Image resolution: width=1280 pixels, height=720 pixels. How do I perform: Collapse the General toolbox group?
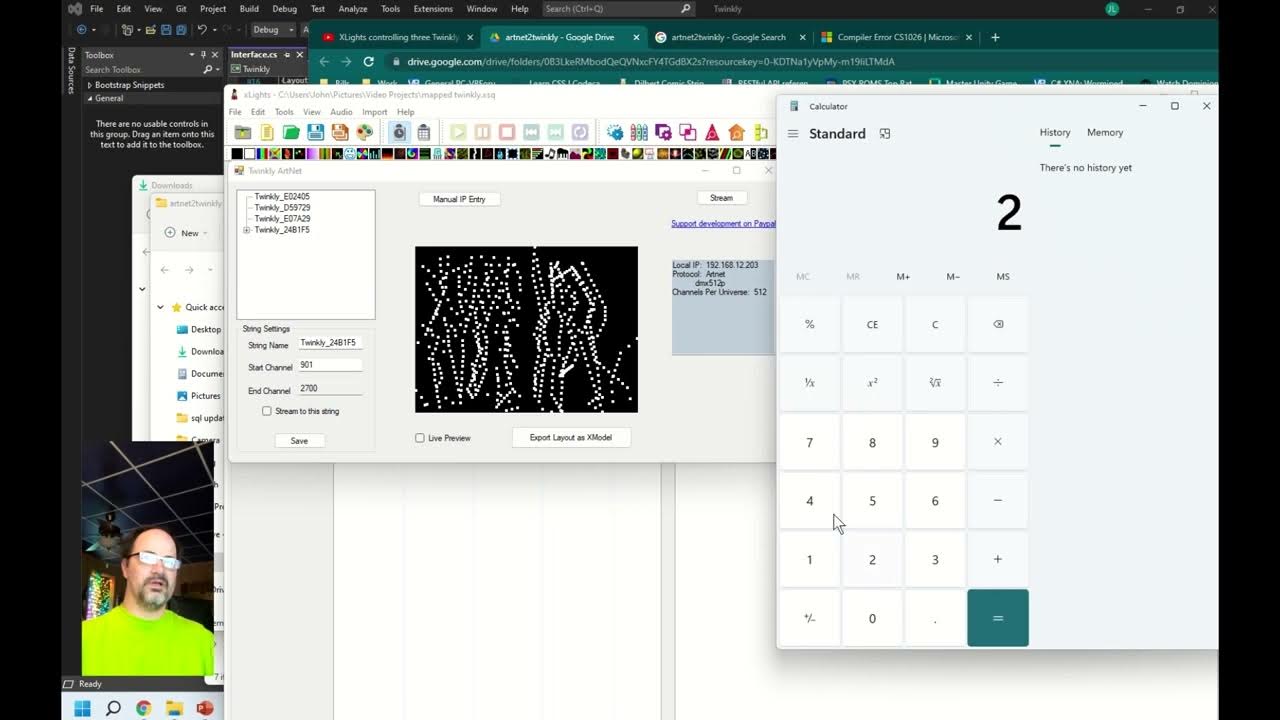point(89,98)
